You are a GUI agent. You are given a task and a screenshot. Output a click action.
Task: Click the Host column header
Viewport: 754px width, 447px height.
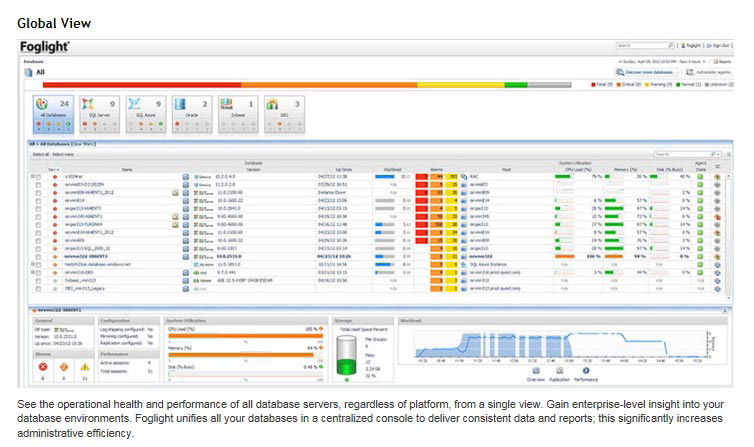(x=506, y=170)
